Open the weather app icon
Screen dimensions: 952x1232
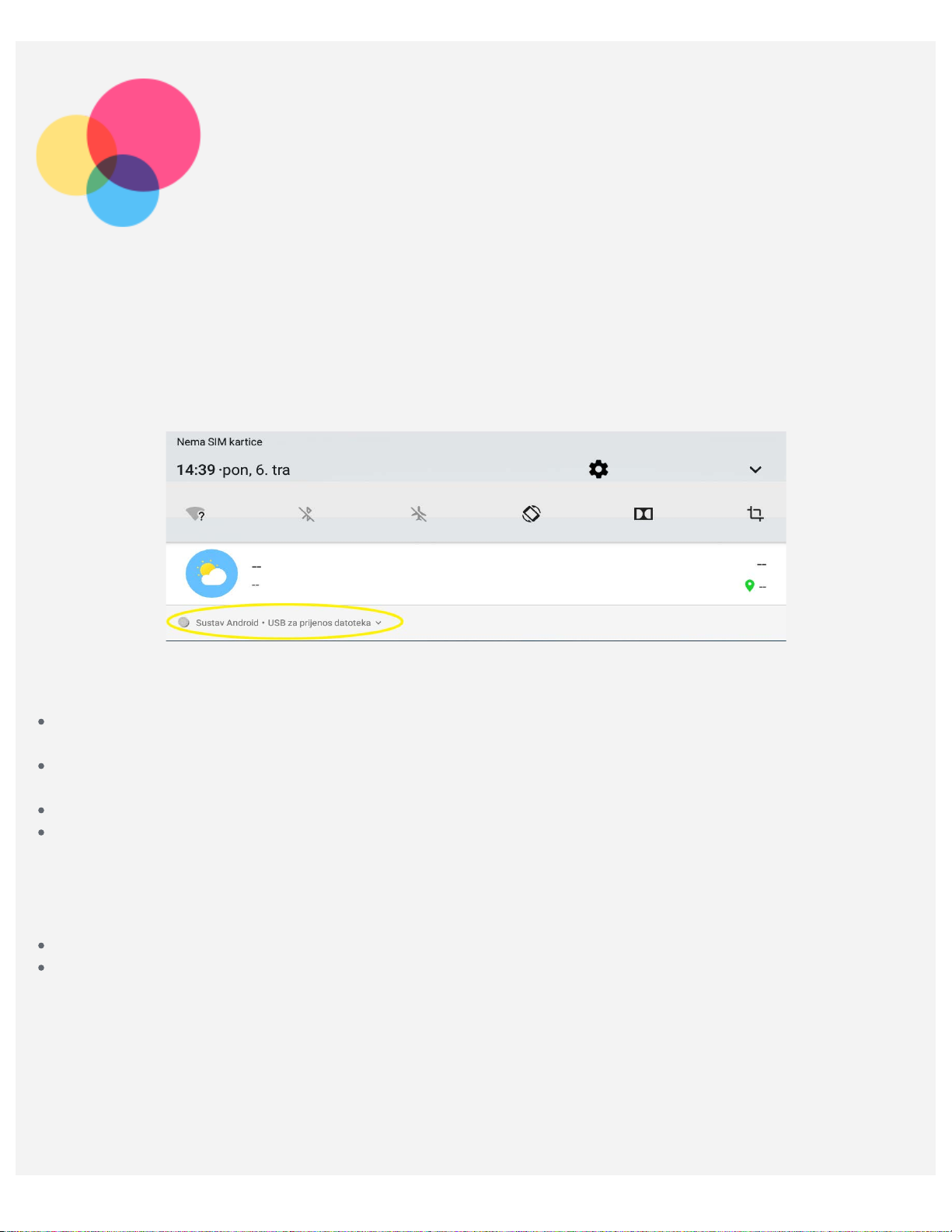coord(211,574)
